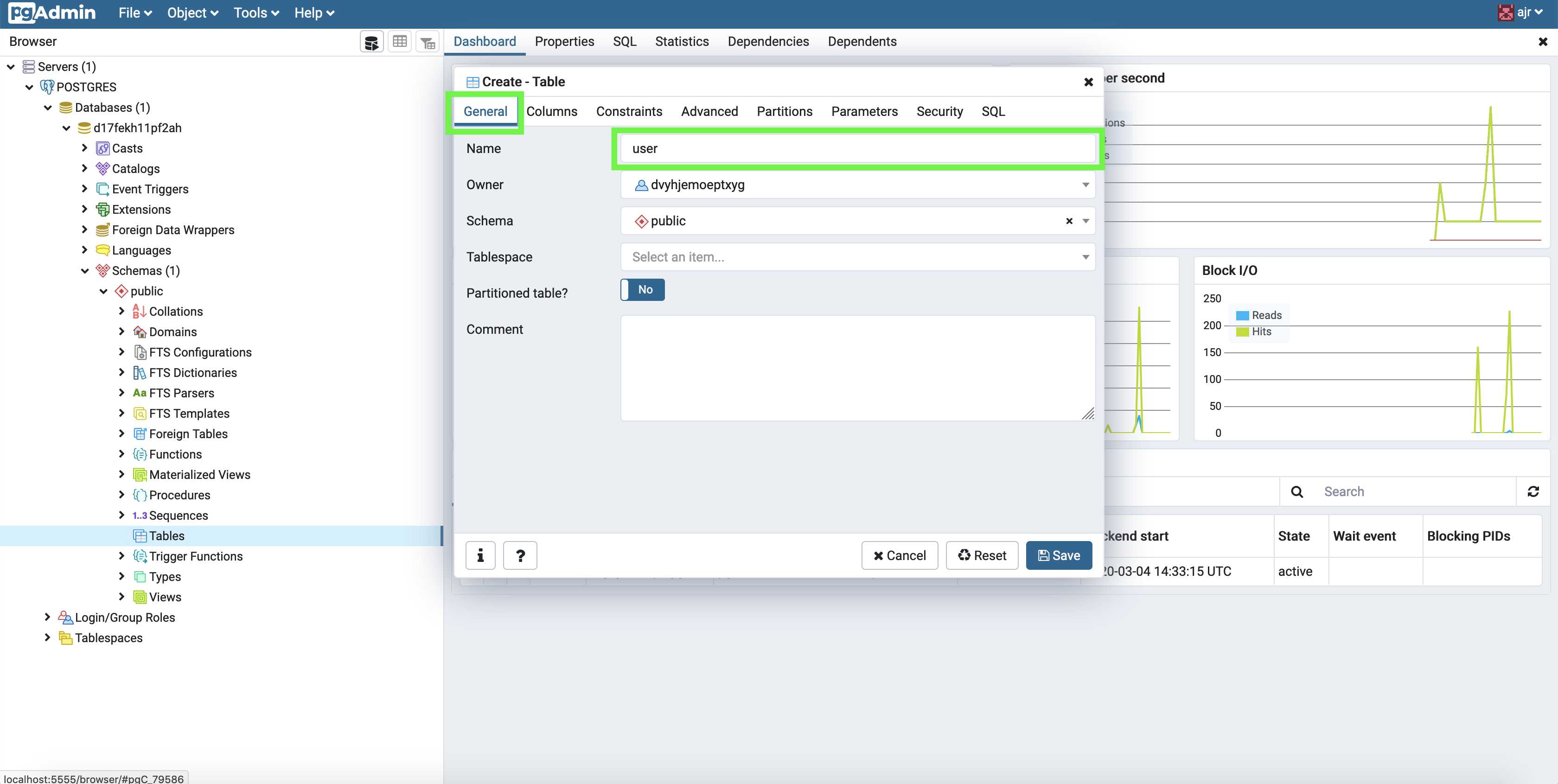Click the Query Tool icon in Browser toolbar

pyautogui.click(x=371, y=42)
